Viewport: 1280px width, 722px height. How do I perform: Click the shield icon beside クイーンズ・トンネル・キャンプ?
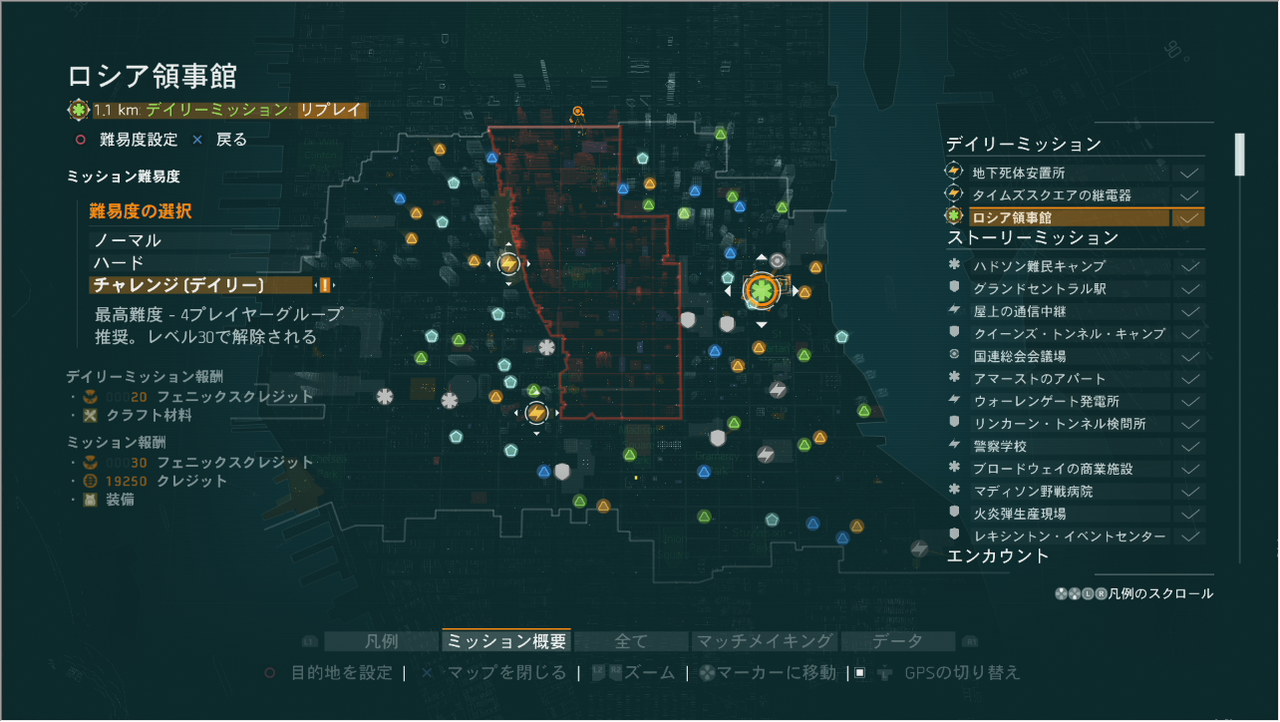(x=954, y=333)
